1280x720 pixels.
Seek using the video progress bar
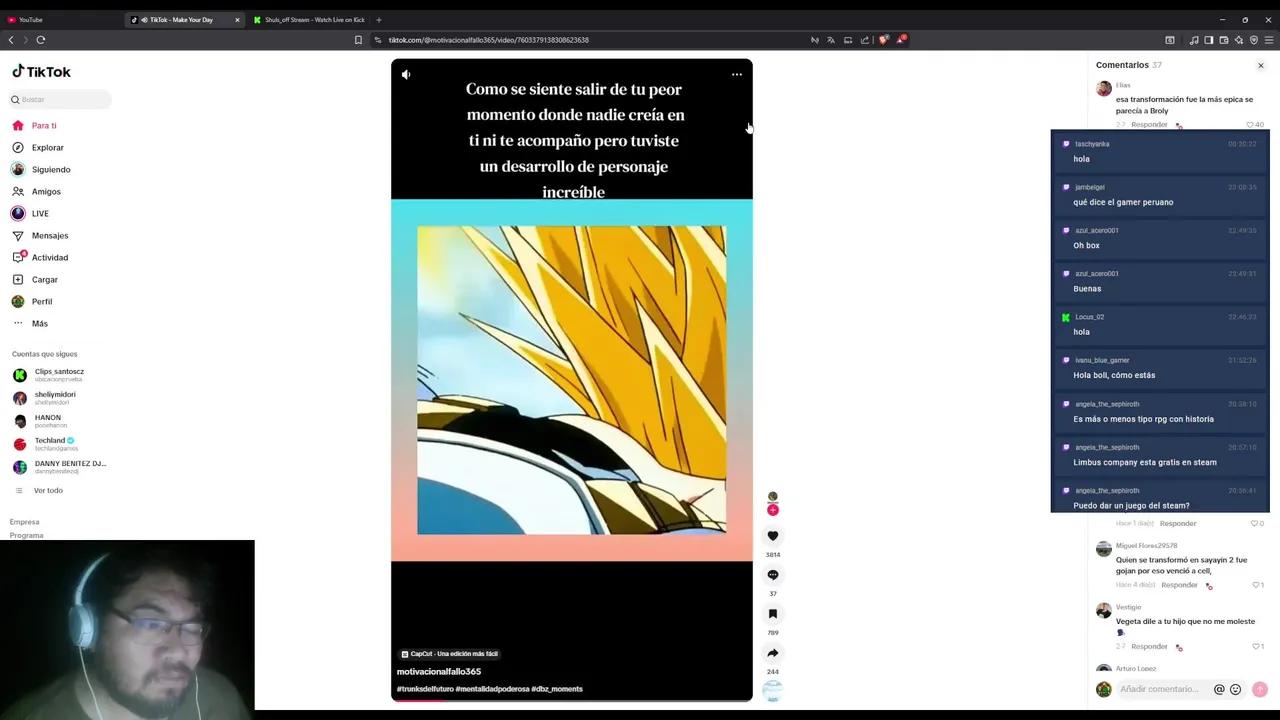click(x=571, y=700)
